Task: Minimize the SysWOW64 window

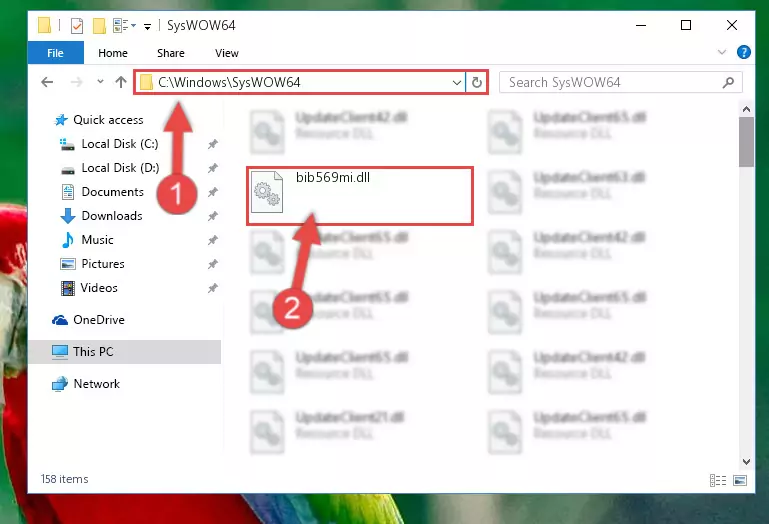Action: 641,25
